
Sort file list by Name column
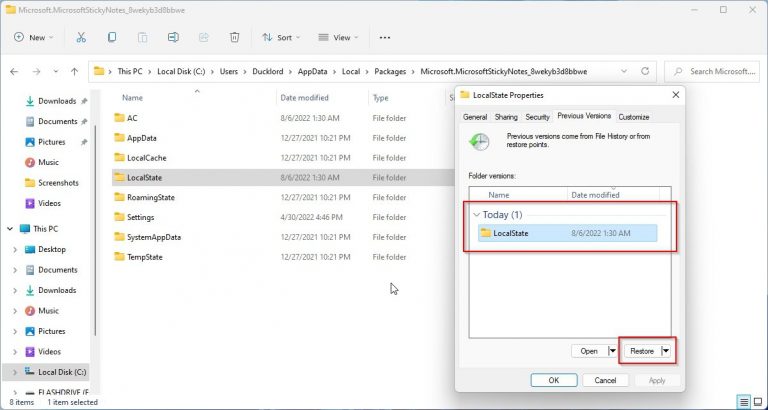132,98
